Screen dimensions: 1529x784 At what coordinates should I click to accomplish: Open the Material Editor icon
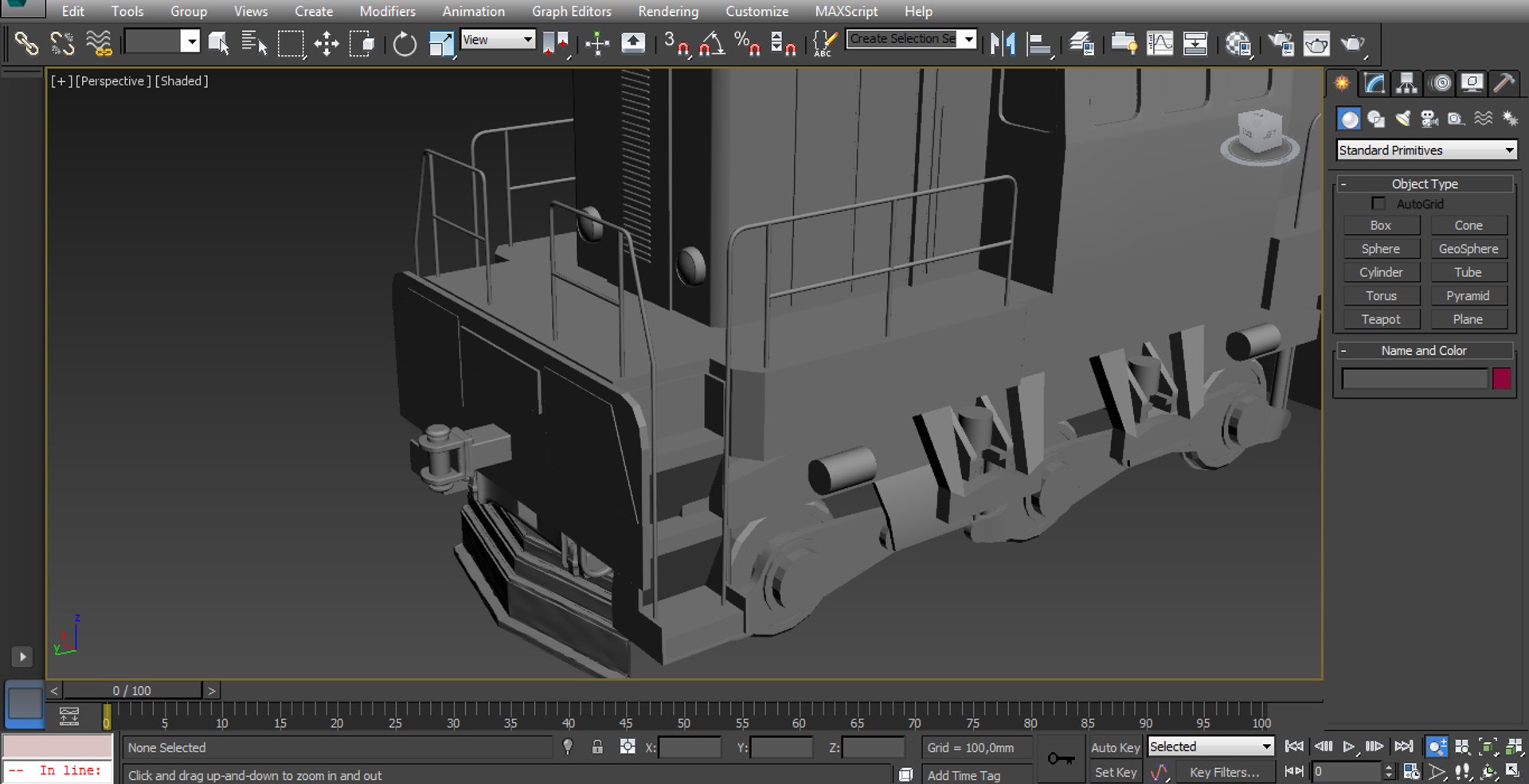coord(1238,43)
